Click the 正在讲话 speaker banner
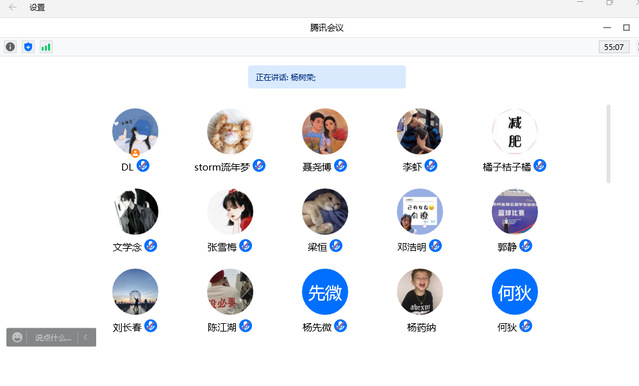The image size is (639, 386). [327, 77]
